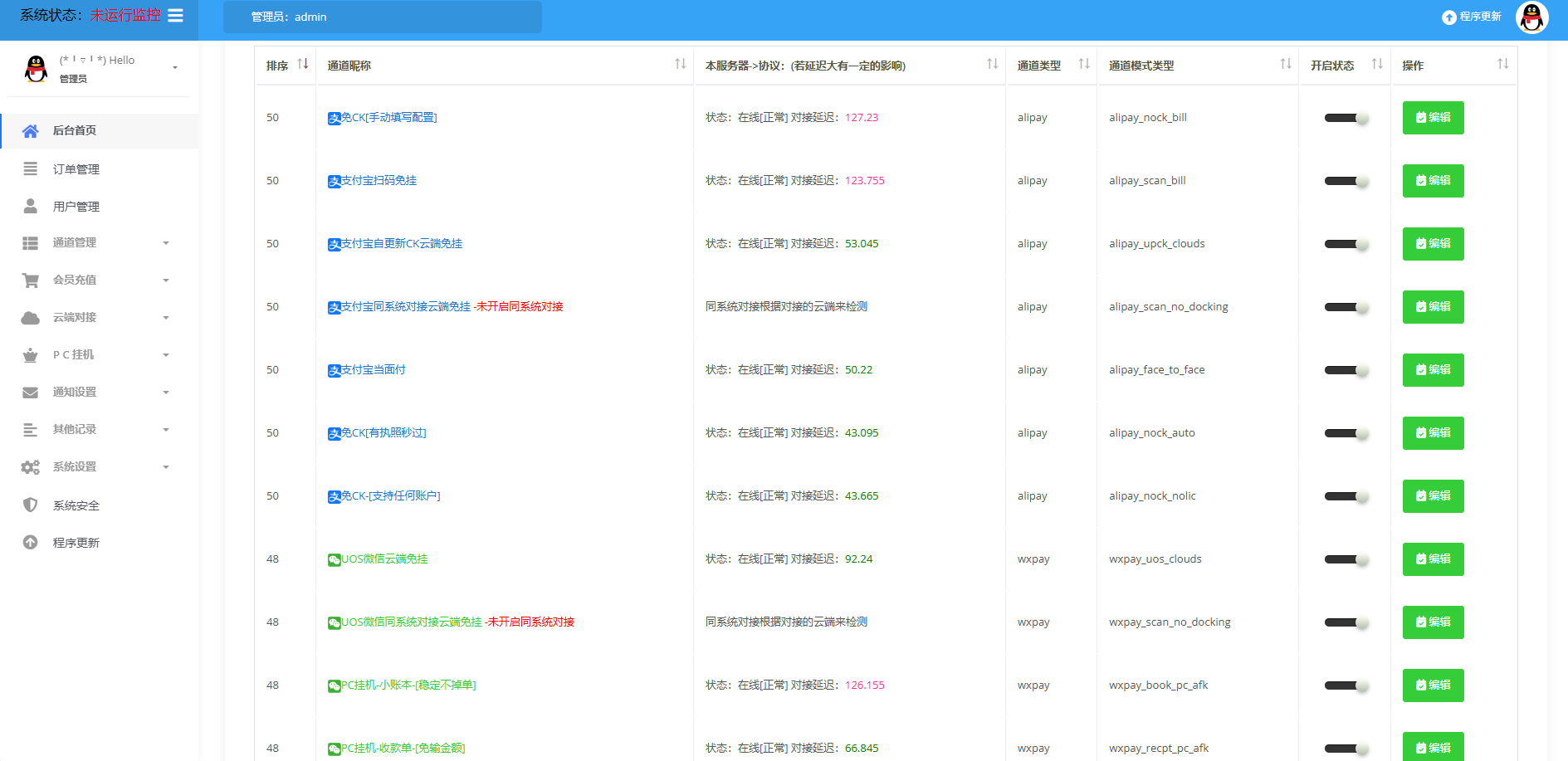Viewport: 1568px width, 761px height.
Task: Click the up-arrow icon beside sidebar 程序更新
Action: point(31,542)
